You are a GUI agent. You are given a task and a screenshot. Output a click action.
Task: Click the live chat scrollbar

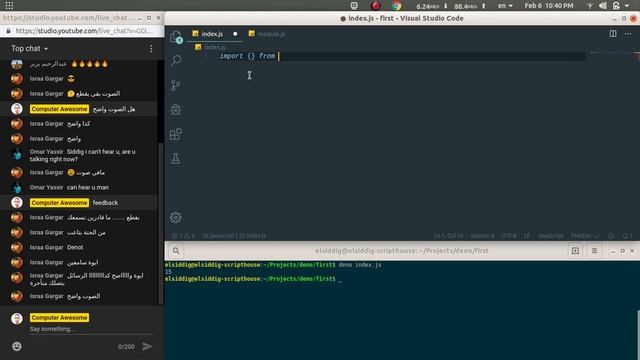(x=161, y=224)
